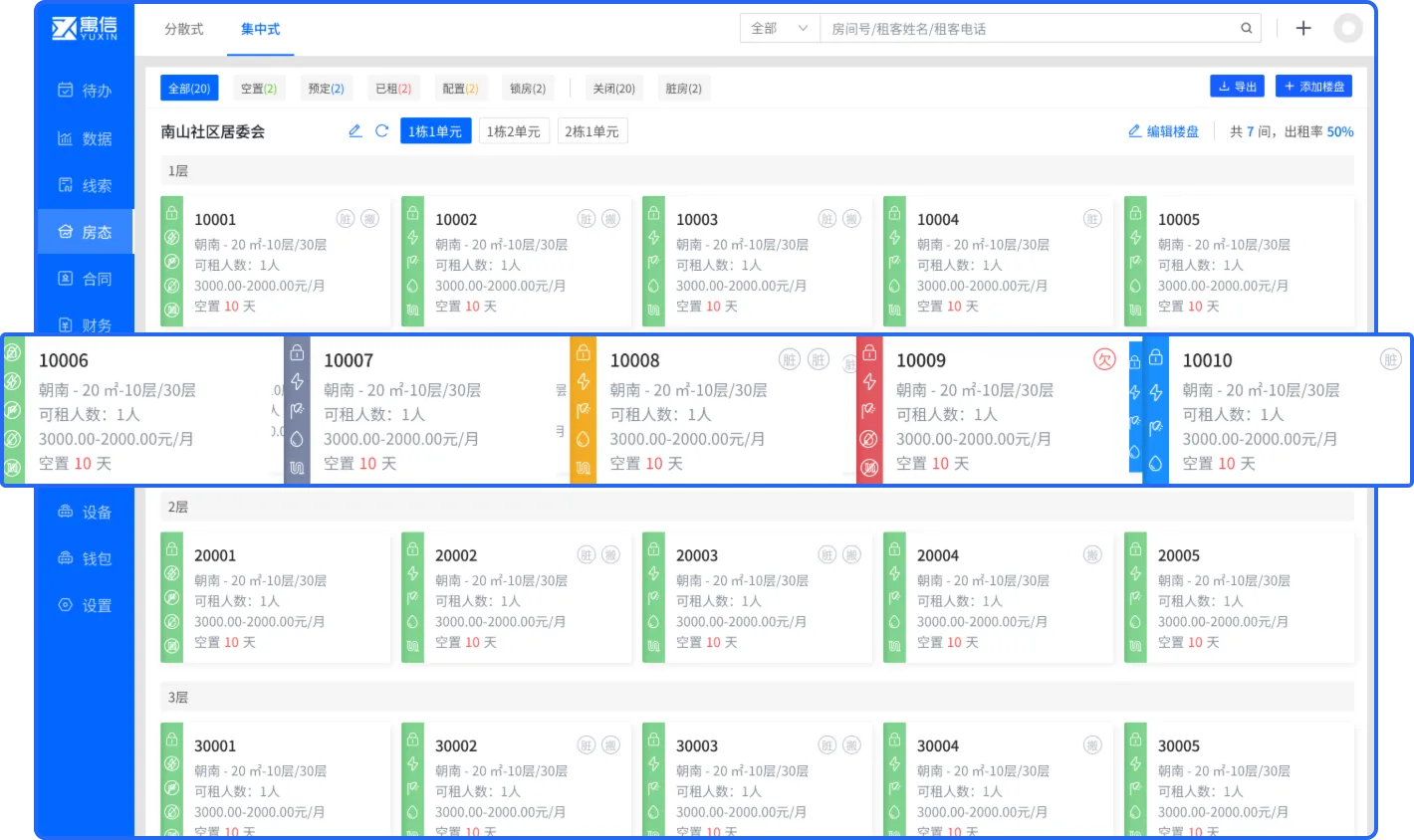Click the search magnifier icon
The image size is (1414, 840).
tap(1247, 28)
